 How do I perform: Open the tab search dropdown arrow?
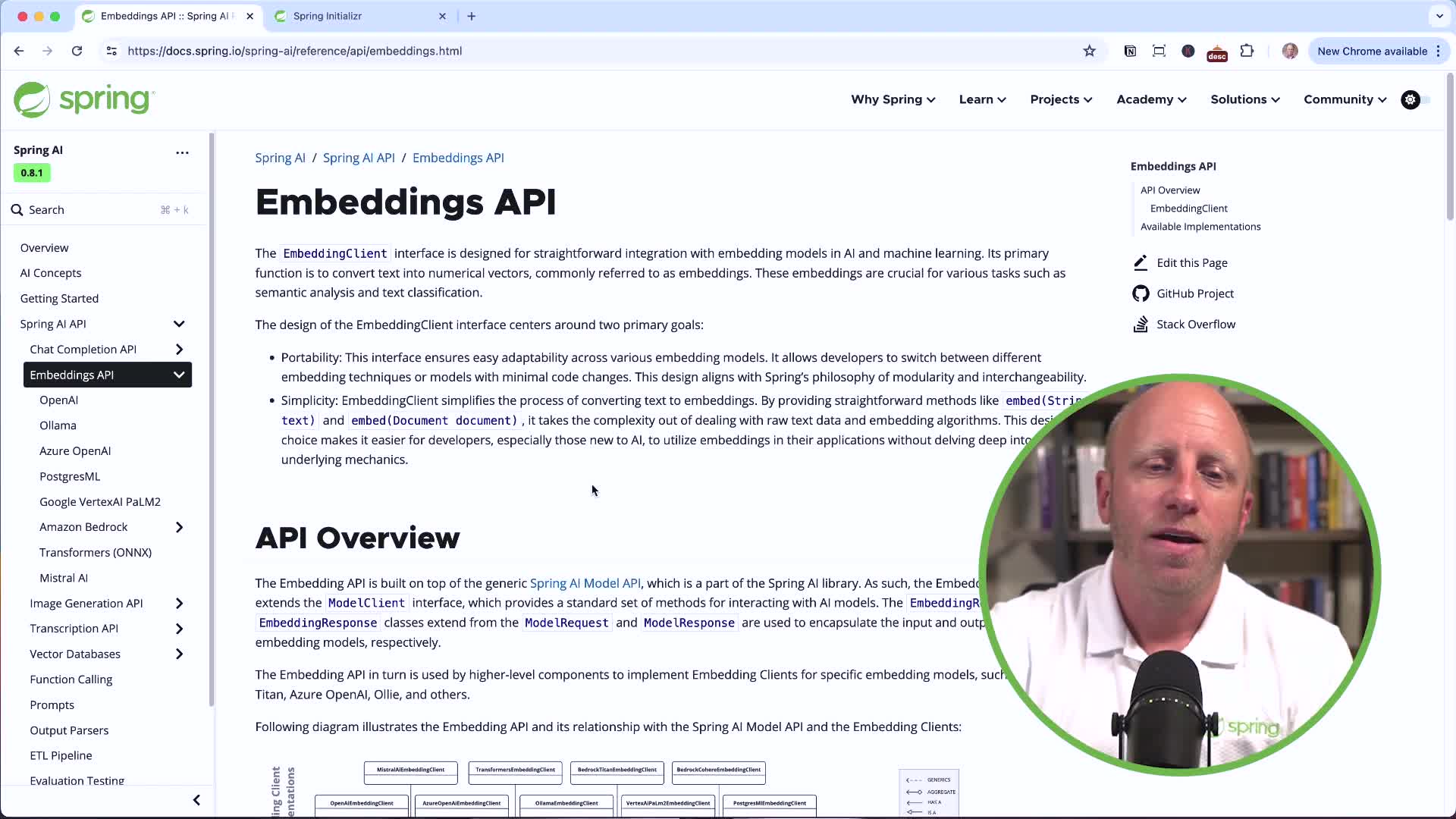pyautogui.click(x=1439, y=16)
